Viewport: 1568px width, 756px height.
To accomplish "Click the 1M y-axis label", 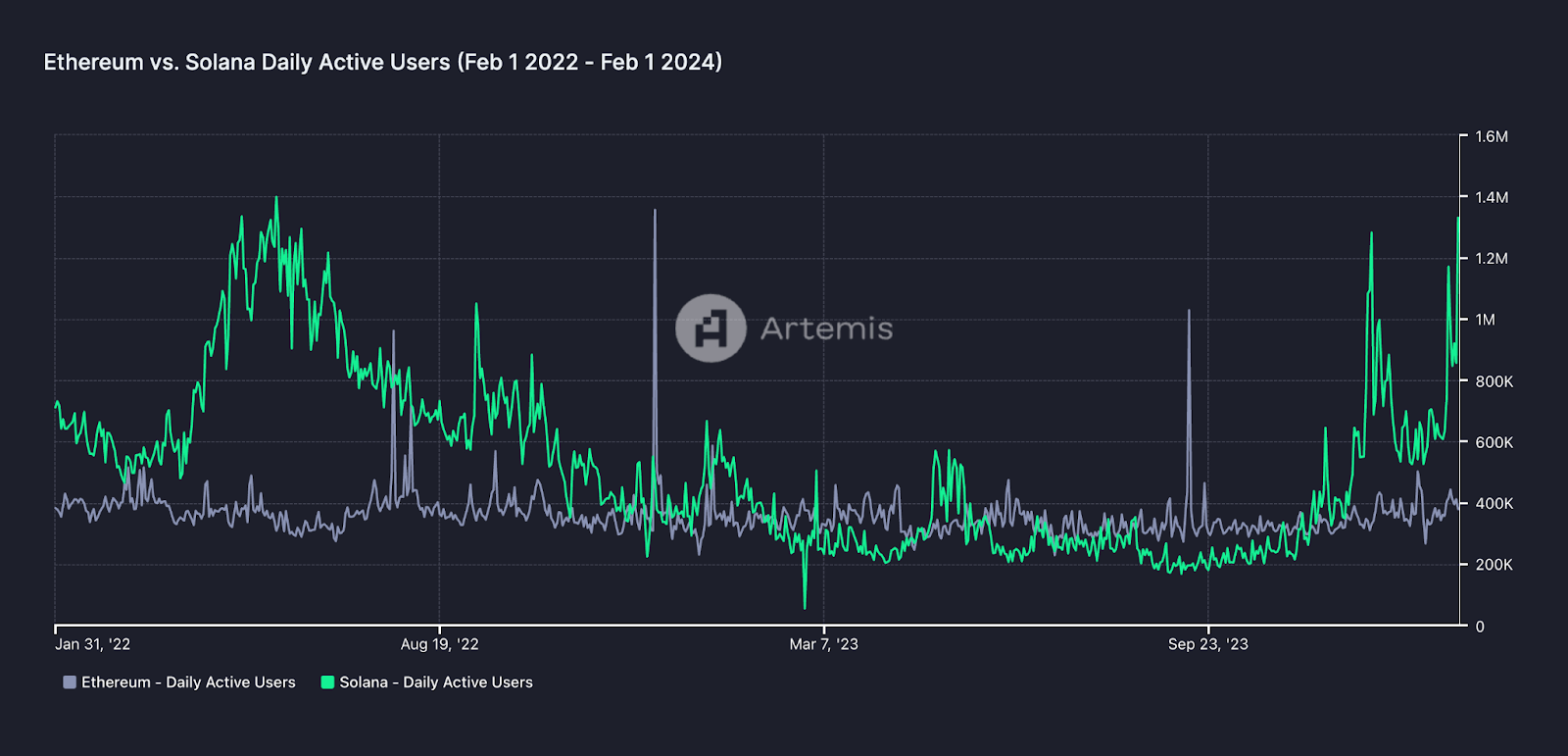I will (x=1485, y=320).
